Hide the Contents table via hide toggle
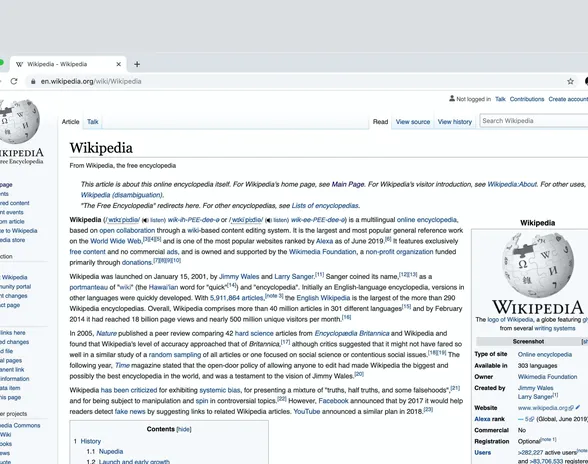Image resolution: width=588 pixels, height=464 pixels. (x=184, y=429)
